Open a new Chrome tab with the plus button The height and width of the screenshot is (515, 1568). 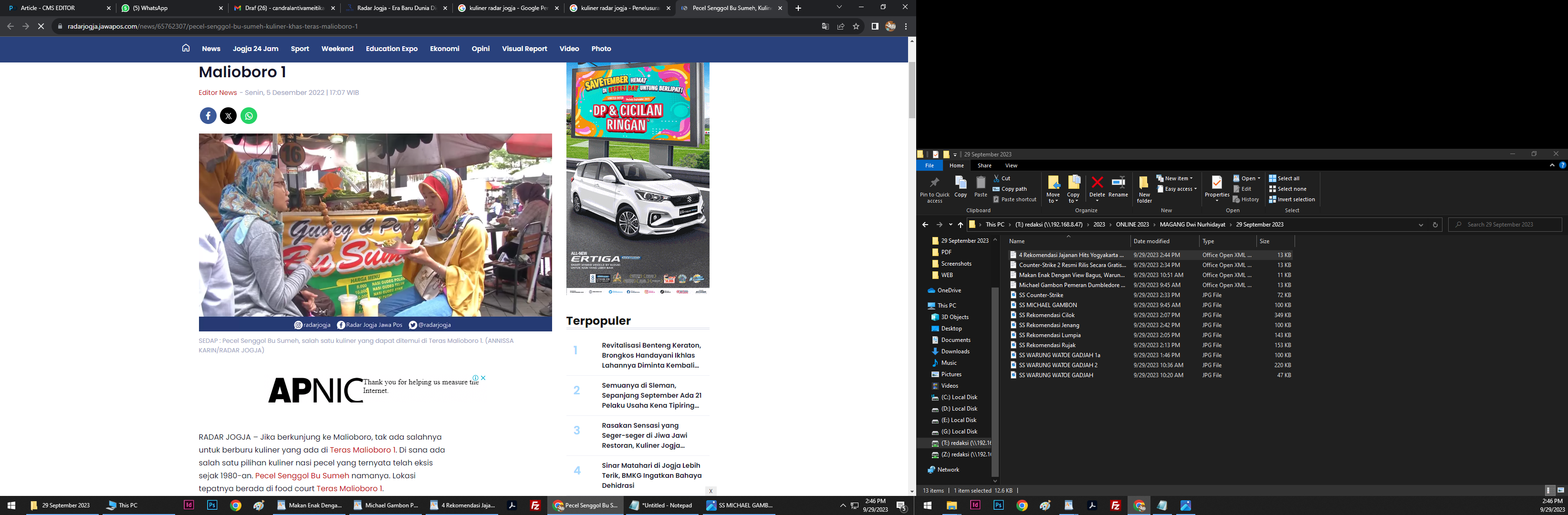pyautogui.click(x=798, y=8)
